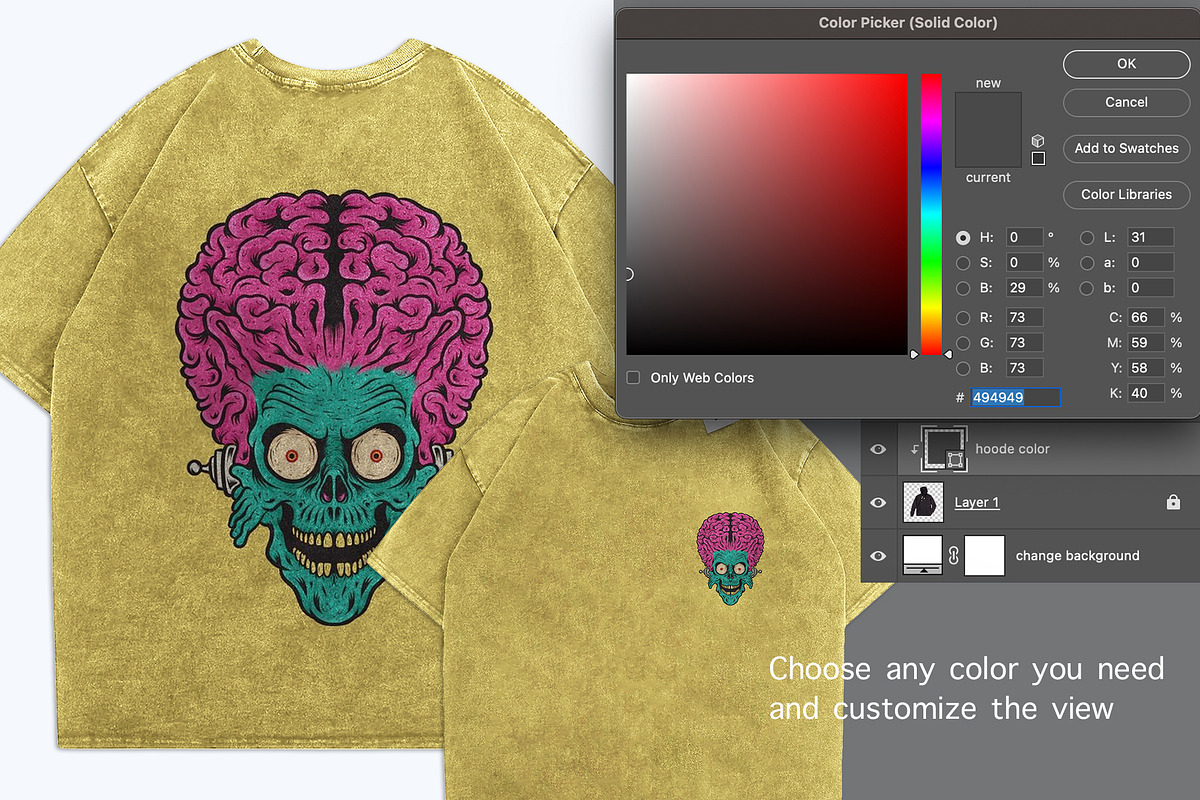
Task: Click the new color preview swatch
Action: 988,111
